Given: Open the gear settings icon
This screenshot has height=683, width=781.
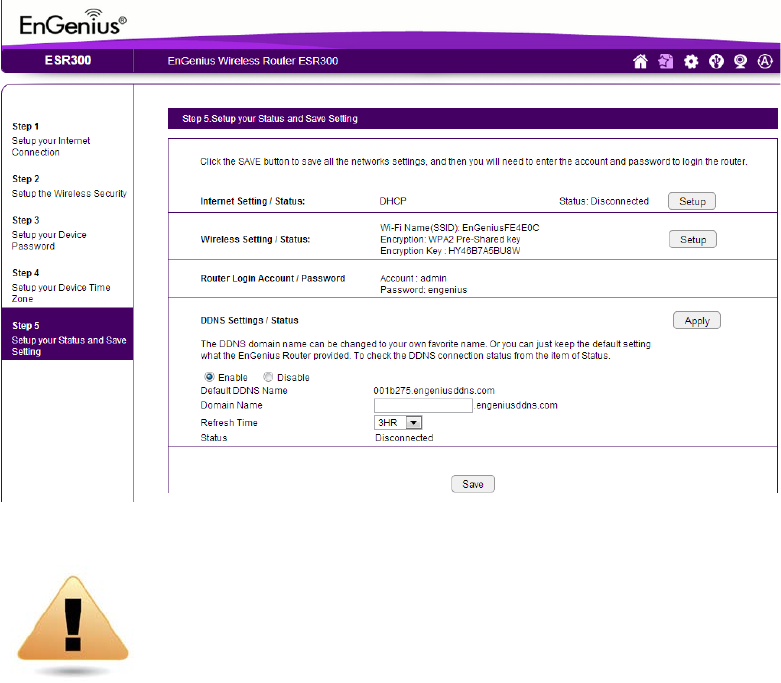Looking at the screenshot, I should click(691, 61).
